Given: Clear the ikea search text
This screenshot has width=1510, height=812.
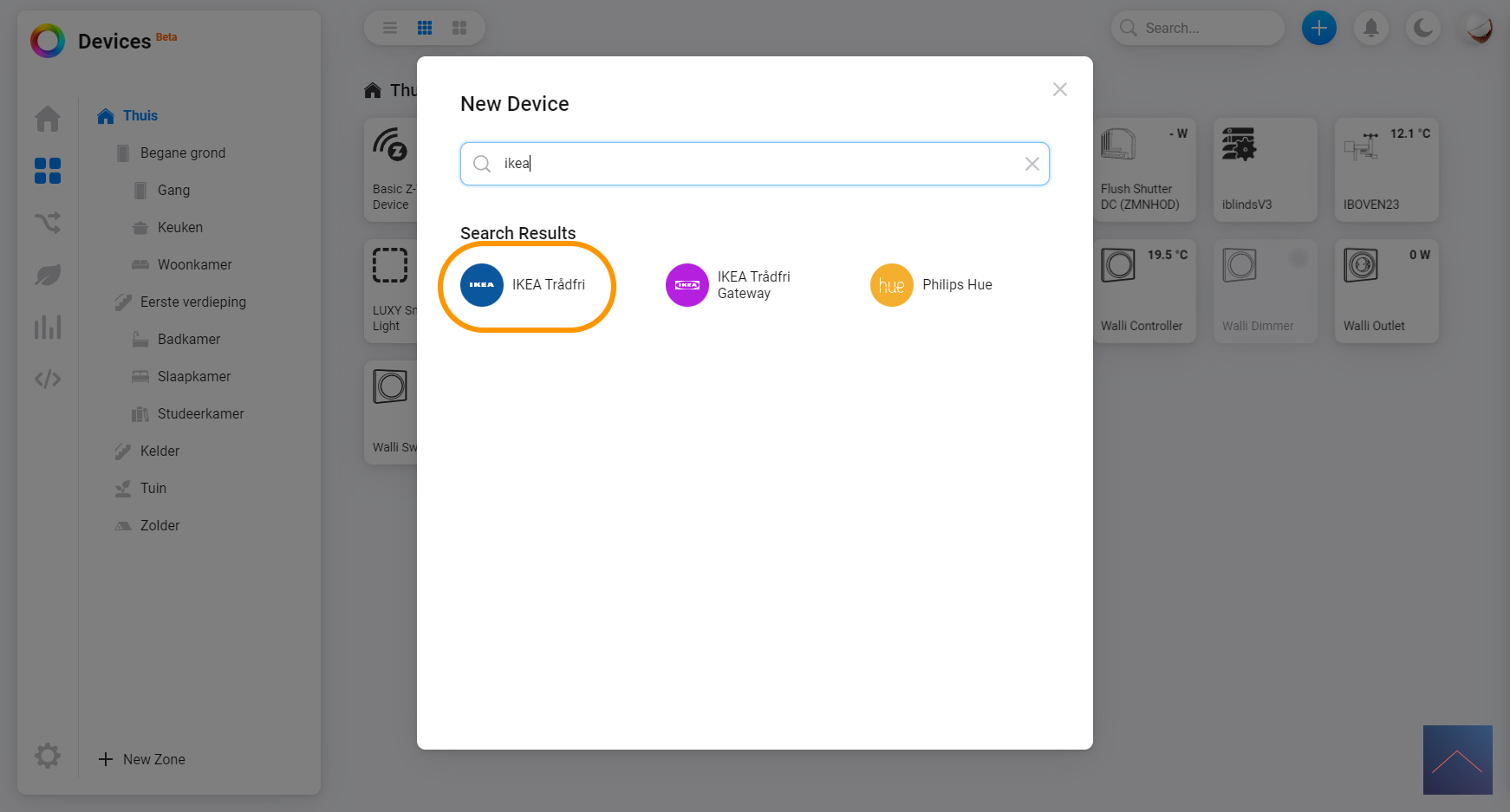Looking at the screenshot, I should tap(1032, 164).
